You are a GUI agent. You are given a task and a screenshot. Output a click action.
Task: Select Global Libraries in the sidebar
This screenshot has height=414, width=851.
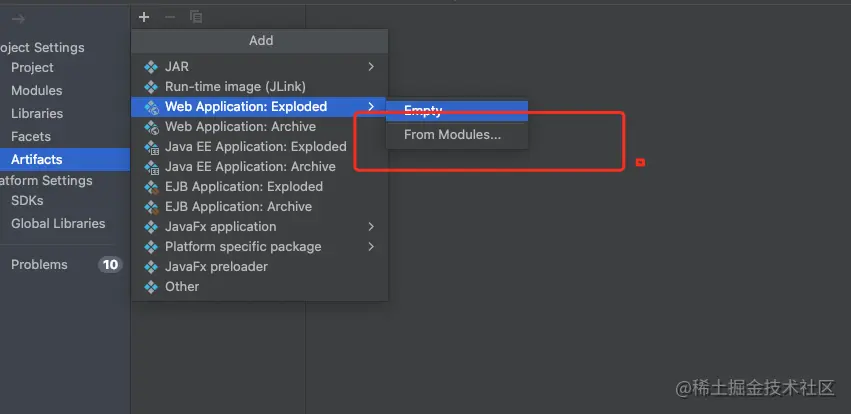(x=58, y=224)
